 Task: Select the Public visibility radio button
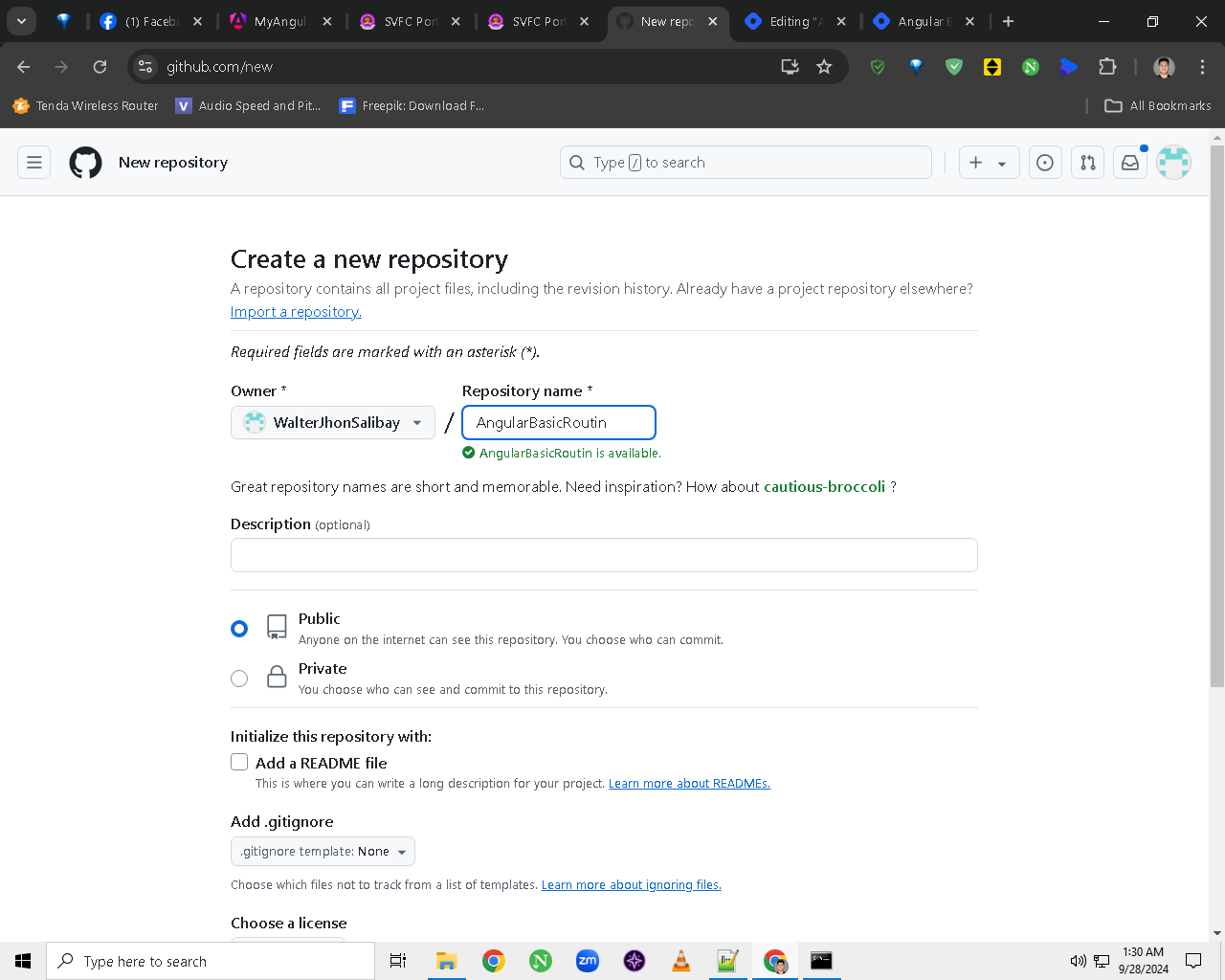(x=239, y=629)
